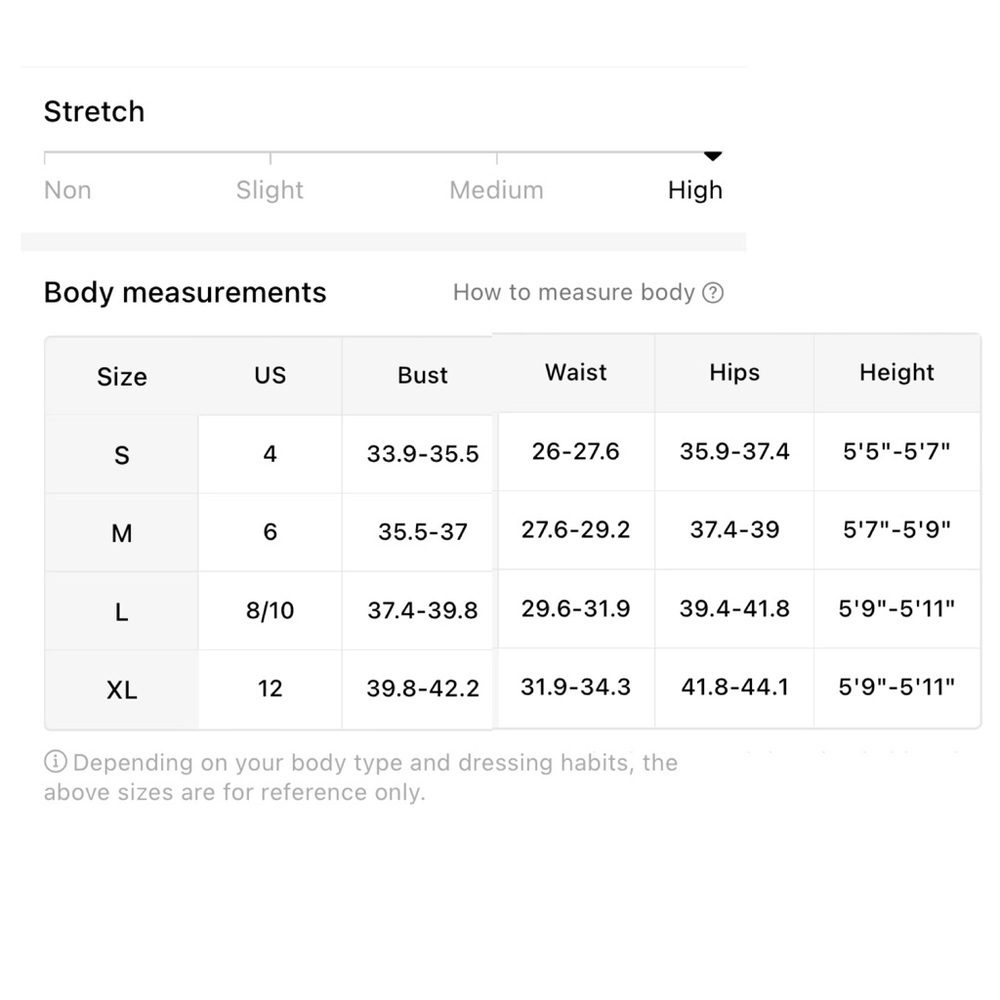Select the M size row label
The height and width of the screenshot is (1000, 1000).
pos(122,533)
